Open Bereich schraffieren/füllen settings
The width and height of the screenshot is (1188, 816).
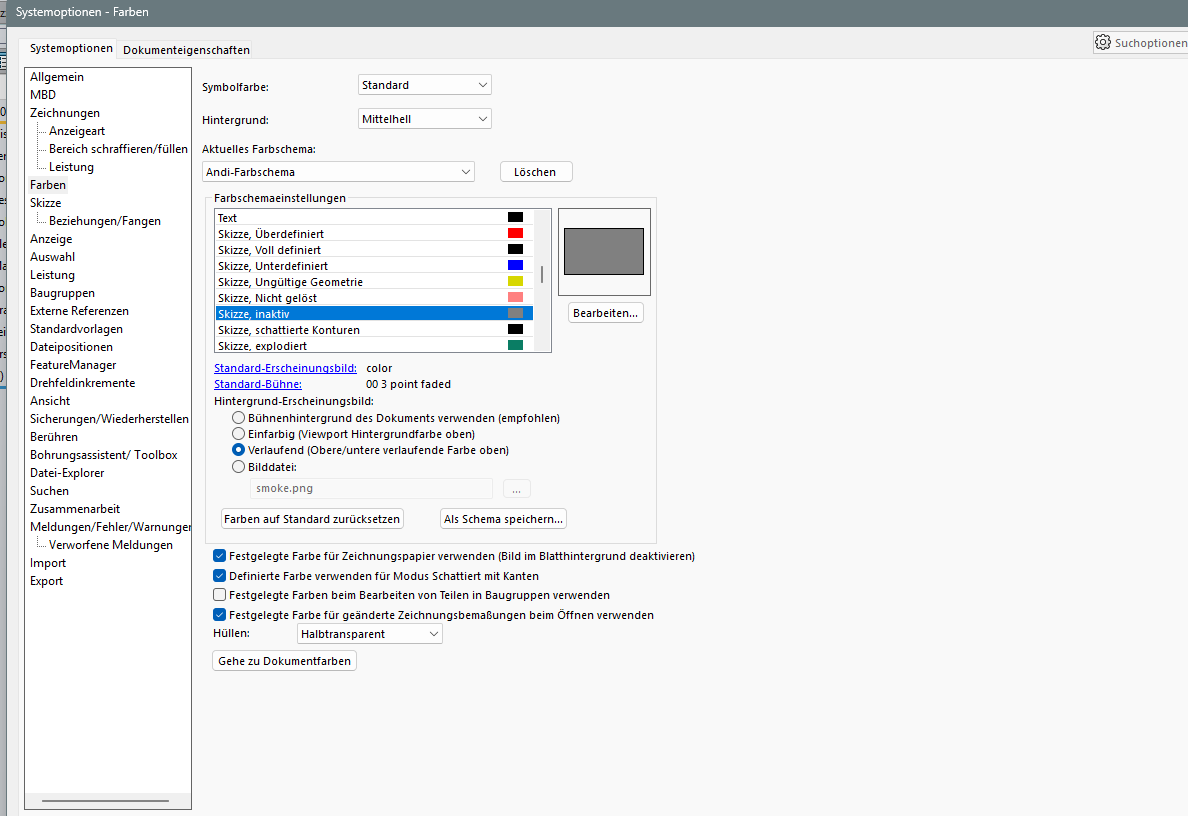click(118, 149)
